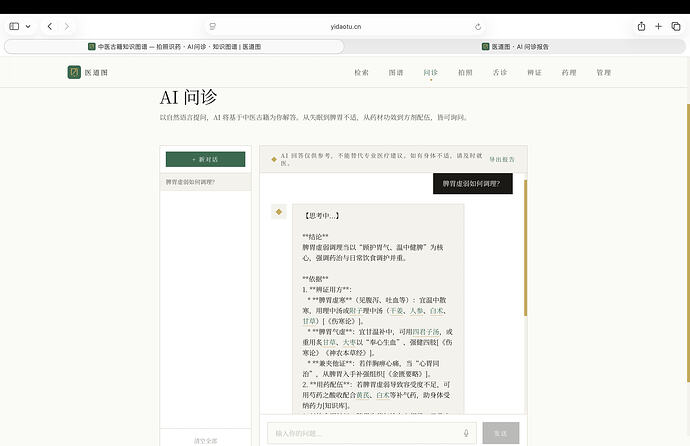Image resolution: width=690 pixels, height=446 pixels.
Task: Open the 大枣 herb link
Action: [x=349, y=342]
